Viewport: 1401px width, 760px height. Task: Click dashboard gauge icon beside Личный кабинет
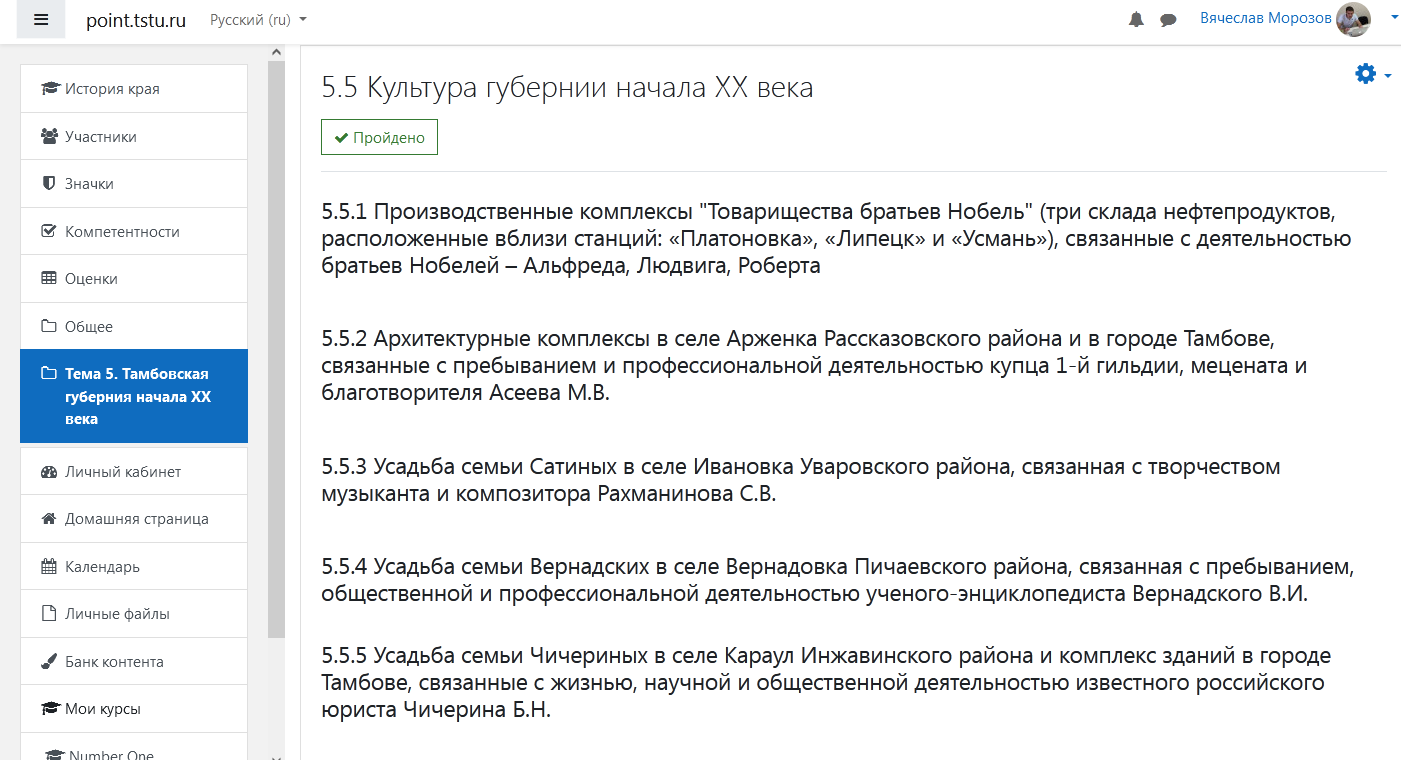tap(49, 471)
